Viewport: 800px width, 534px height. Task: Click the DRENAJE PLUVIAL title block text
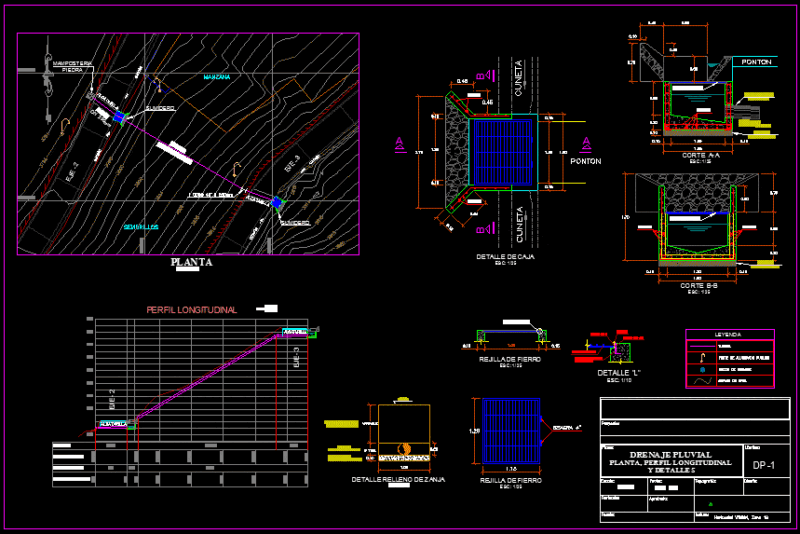coord(670,454)
